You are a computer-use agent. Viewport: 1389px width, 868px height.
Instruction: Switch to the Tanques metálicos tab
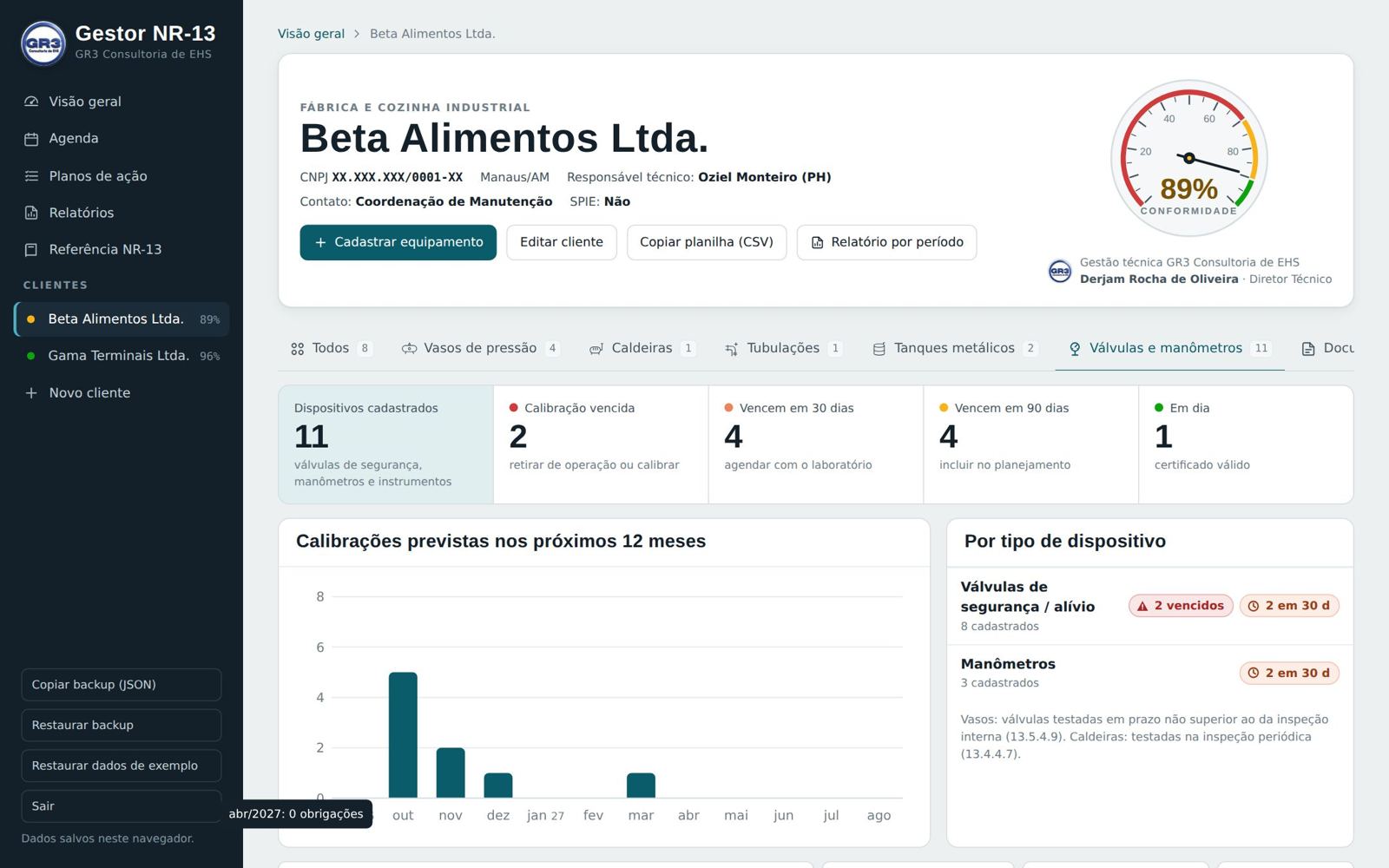tap(955, 349)
